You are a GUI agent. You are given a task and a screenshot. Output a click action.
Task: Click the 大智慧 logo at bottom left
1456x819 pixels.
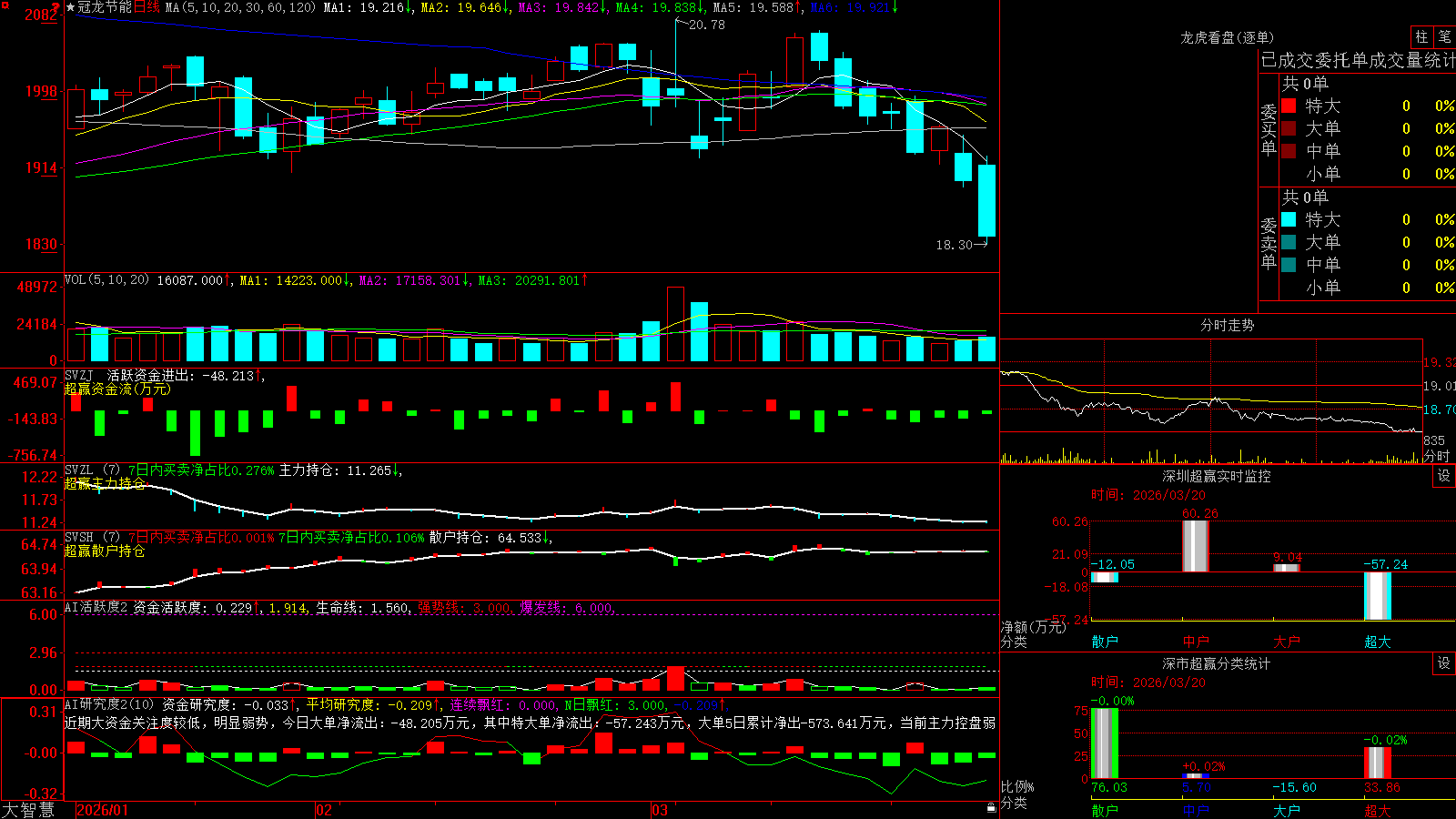[x=28, y=809]
